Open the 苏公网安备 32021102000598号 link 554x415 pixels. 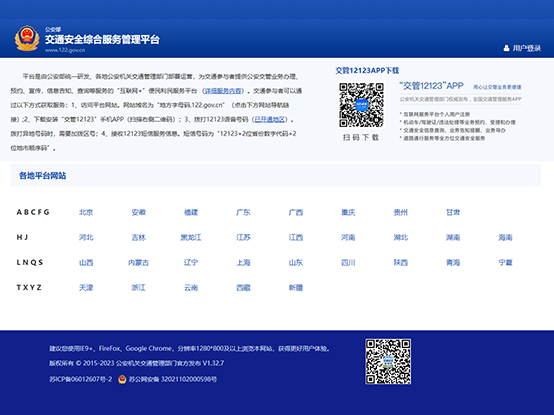(173, 379)
